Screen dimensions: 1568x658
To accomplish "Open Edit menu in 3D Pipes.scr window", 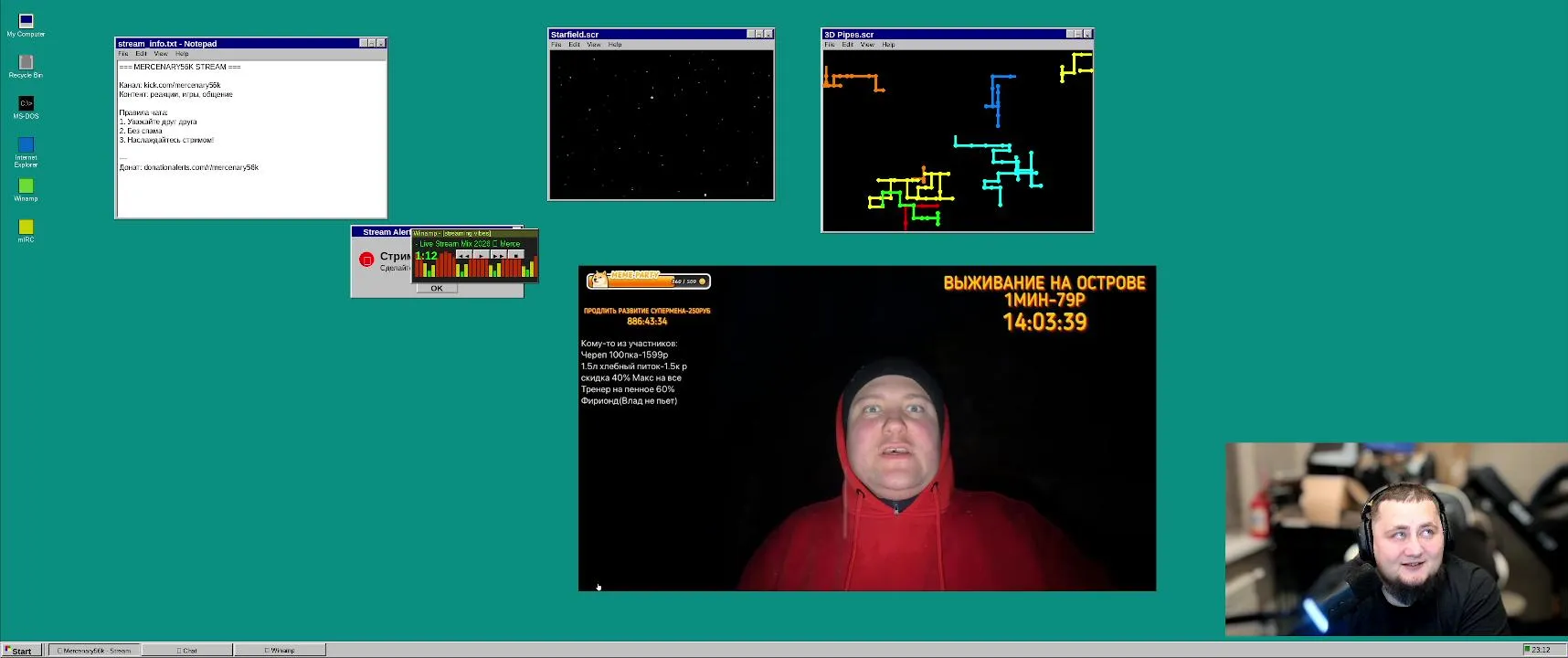I will coord(848,45).
